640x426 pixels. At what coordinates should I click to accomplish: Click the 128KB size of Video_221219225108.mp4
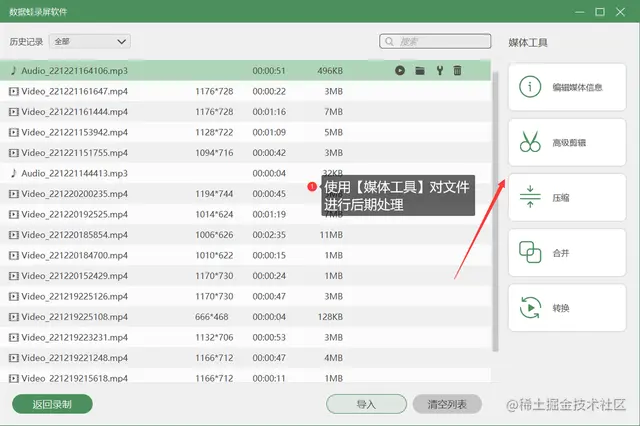pos(330,317)
